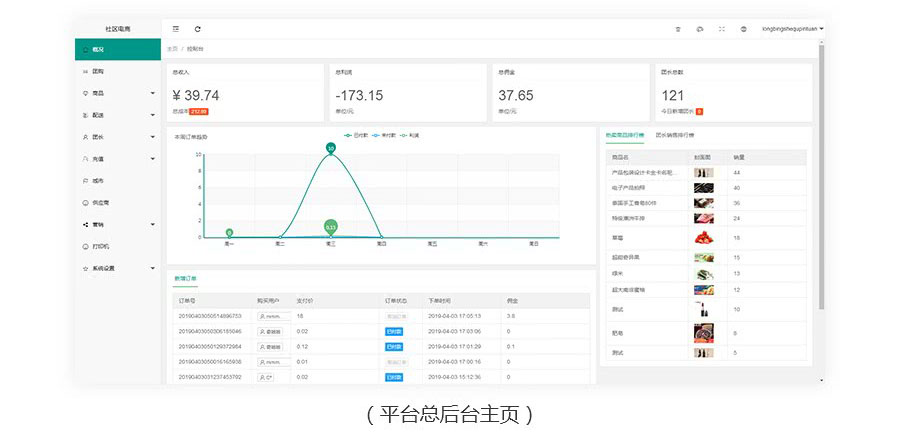This screenshot has width=900, height=439.
Task: Click the icon beside 商品 in the sidebar
Action: pos(86,93)
